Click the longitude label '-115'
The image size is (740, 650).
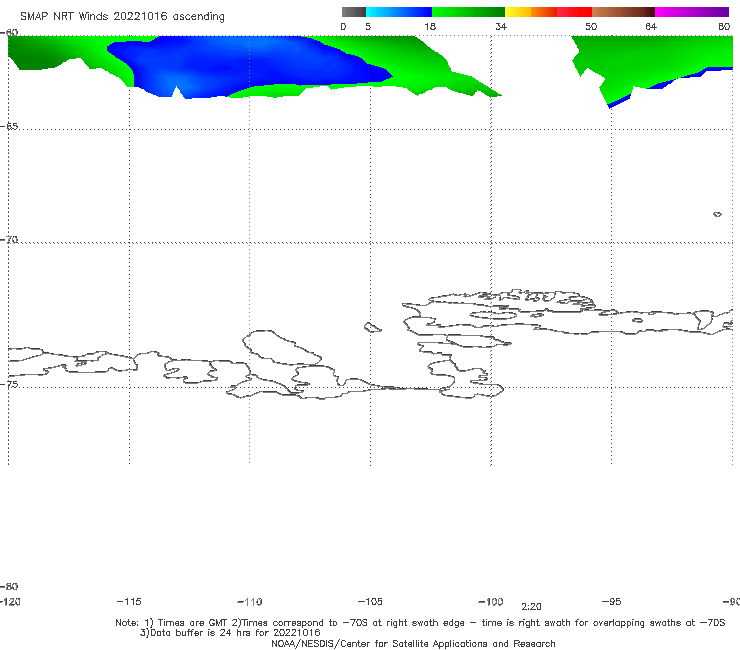click(x=129, y=601)
